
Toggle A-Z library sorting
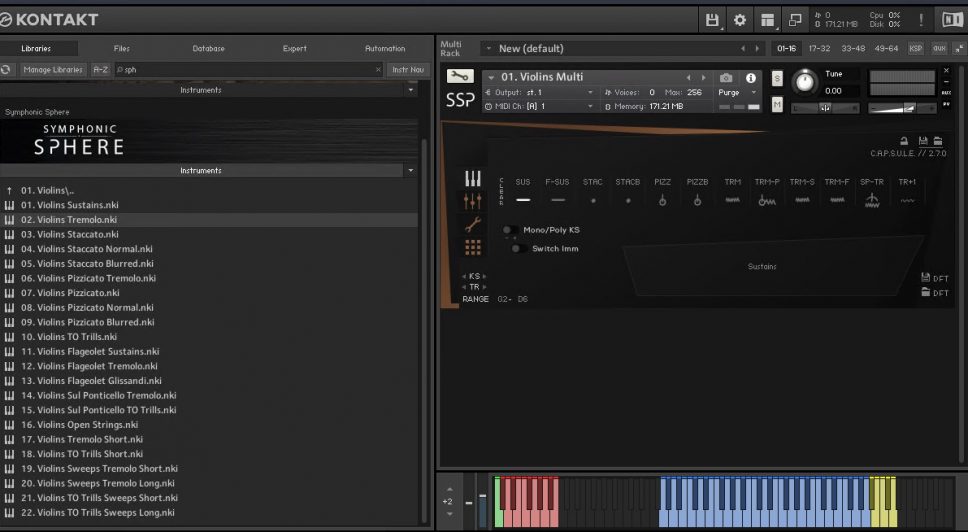[x=100, y=70]
